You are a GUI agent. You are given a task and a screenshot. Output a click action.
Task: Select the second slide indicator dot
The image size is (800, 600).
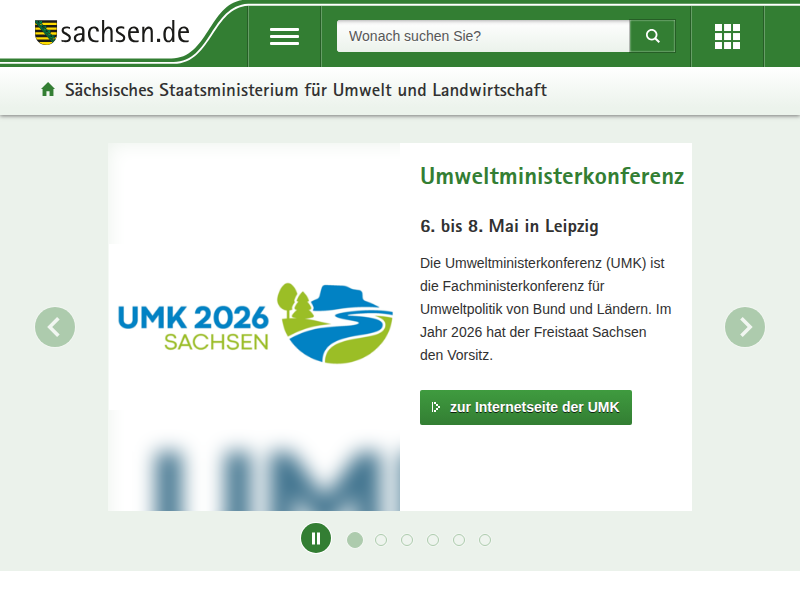381,540
